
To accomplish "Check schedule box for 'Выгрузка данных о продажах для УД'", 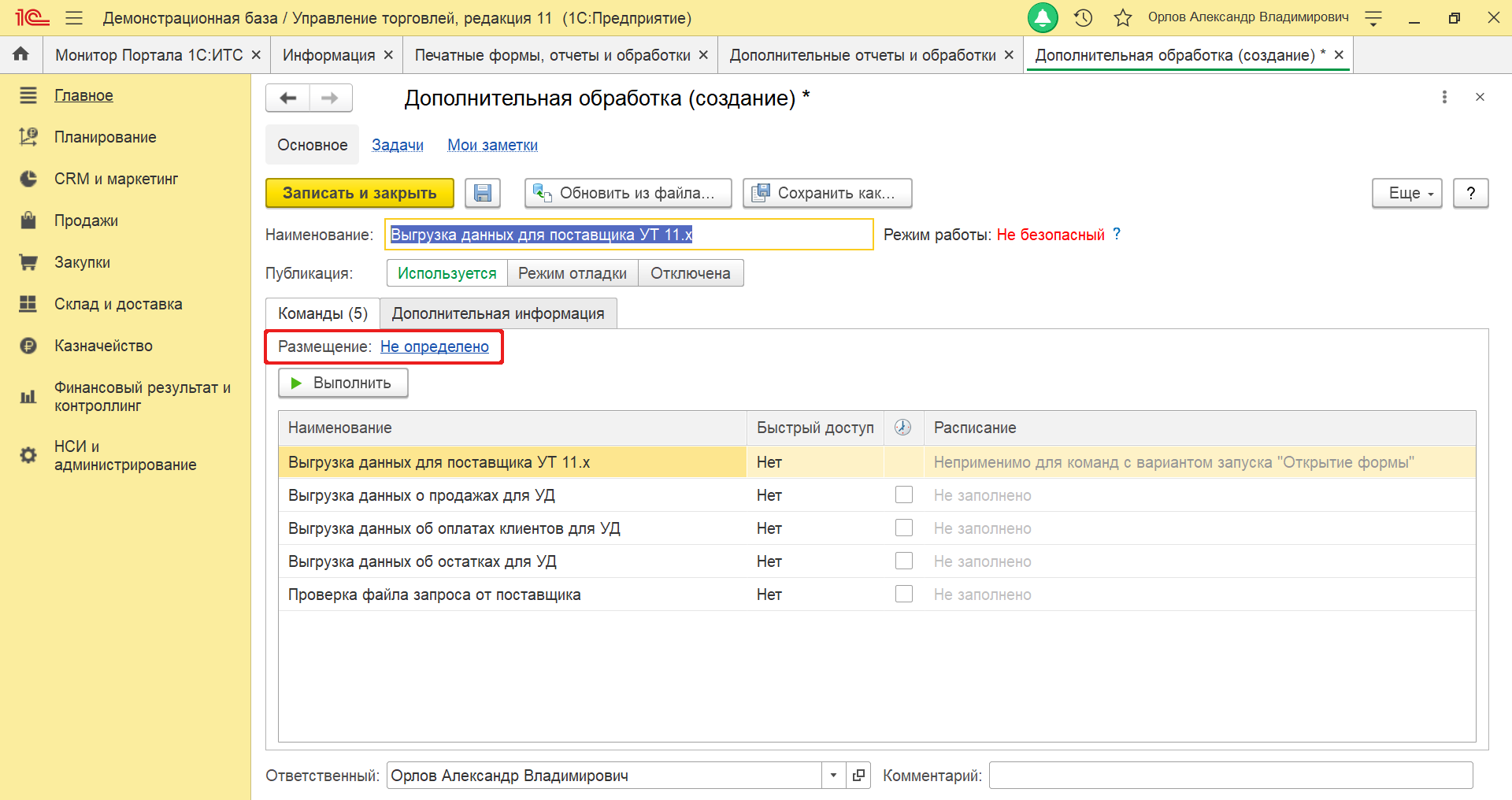I will [903, 494].
